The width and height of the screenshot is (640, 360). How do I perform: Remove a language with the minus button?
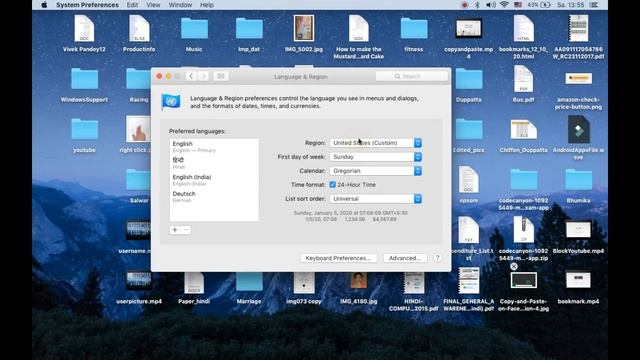tap(185, 230)
